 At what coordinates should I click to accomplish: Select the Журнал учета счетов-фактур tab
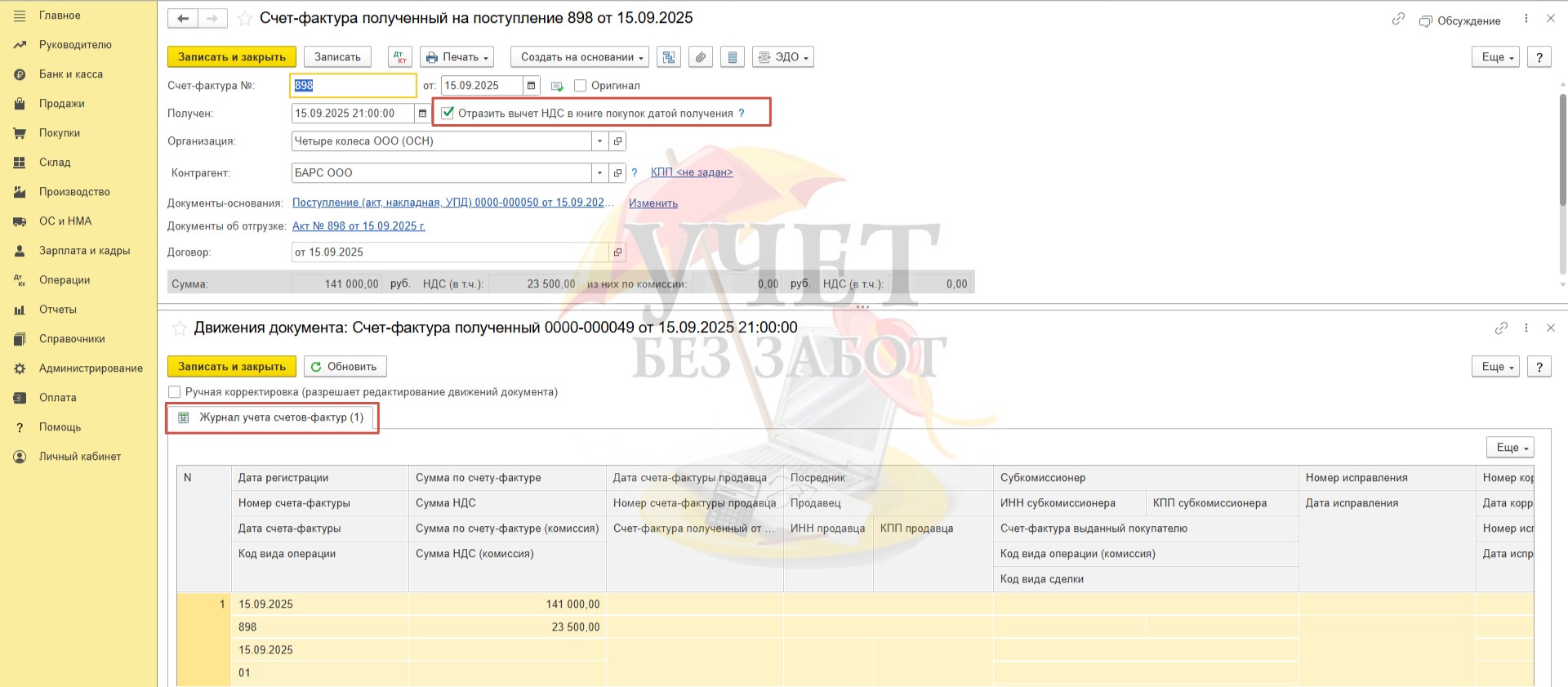click(274, 417)
